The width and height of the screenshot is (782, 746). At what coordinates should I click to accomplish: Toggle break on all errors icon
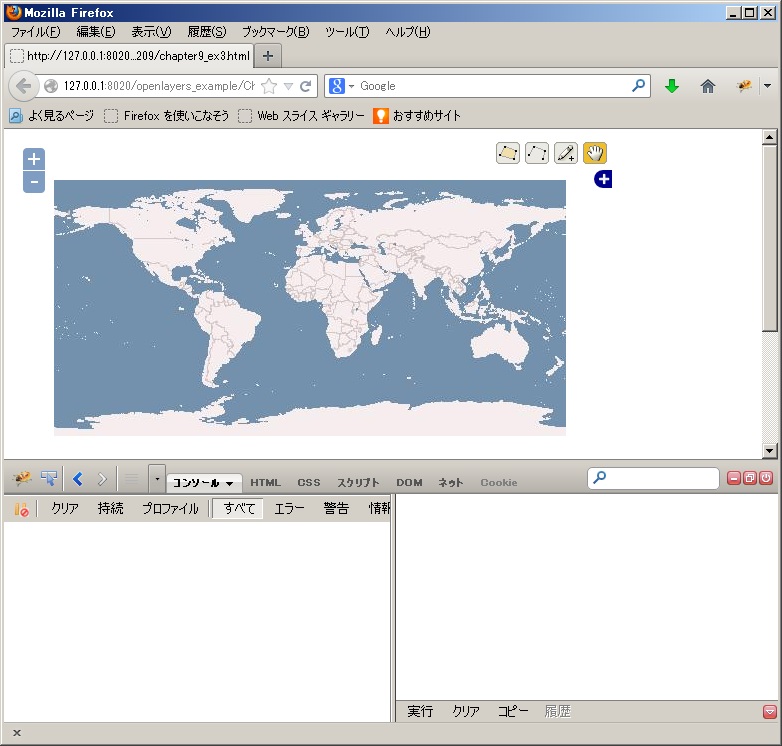pyautogui.click(x=21, y=509)
